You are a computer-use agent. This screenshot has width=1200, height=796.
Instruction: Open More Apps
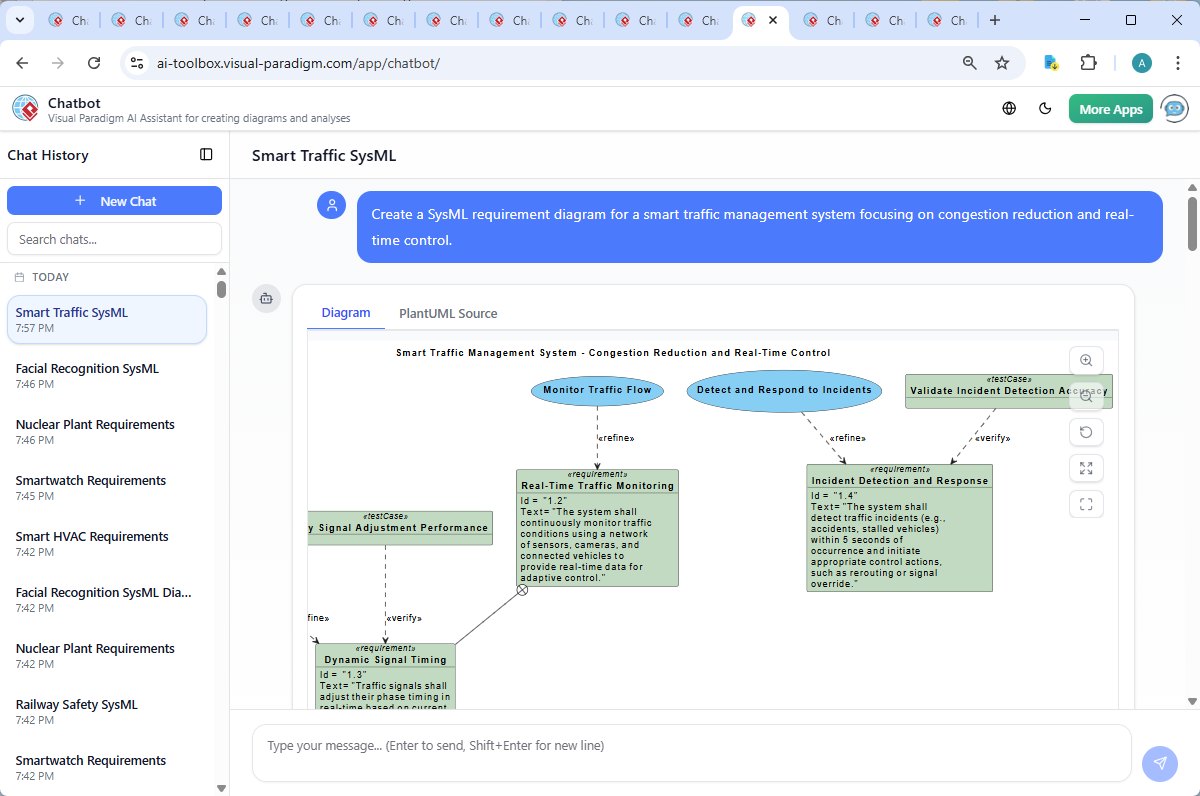point(1110,108)
